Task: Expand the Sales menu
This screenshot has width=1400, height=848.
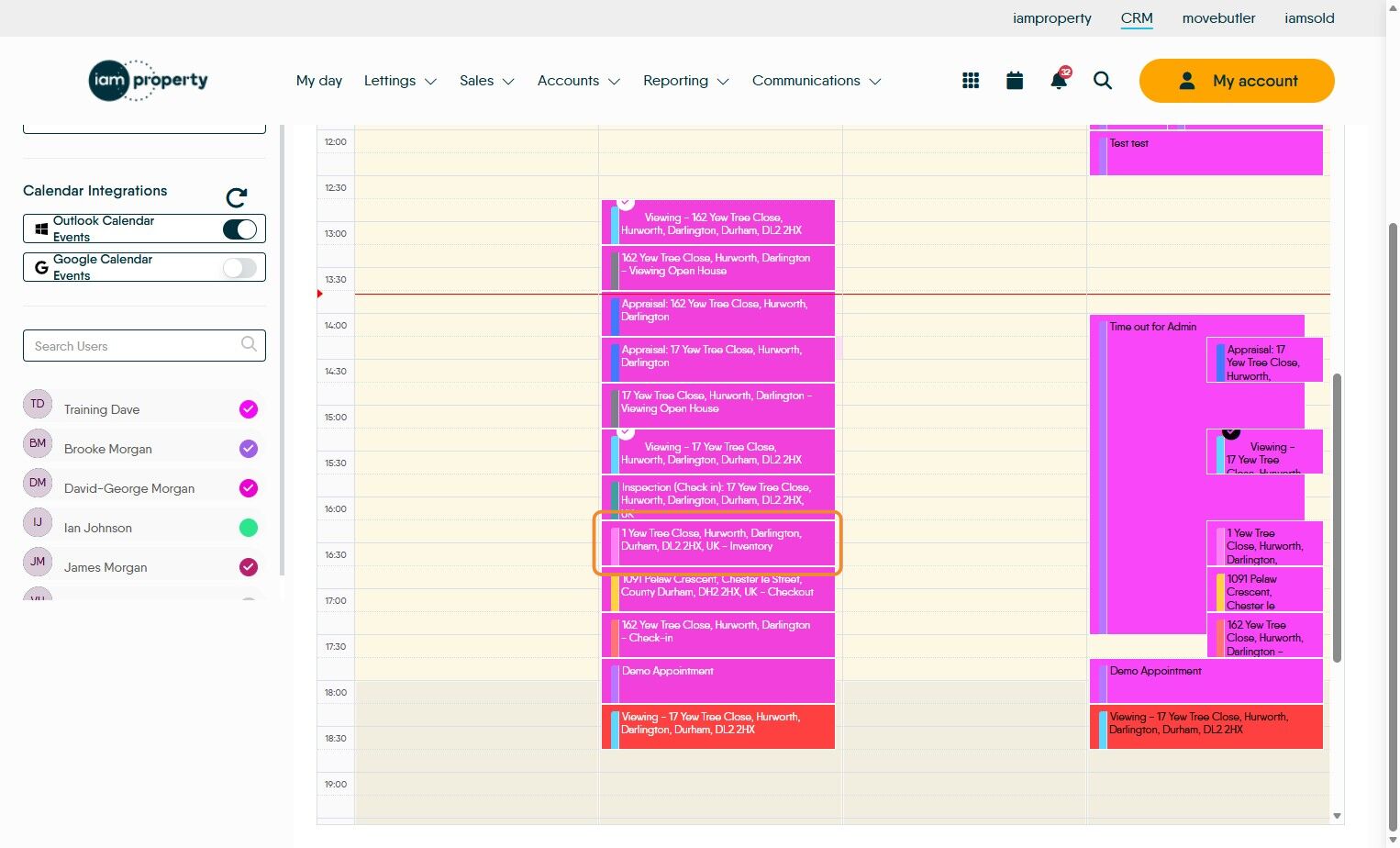Action: pos(487,81)
